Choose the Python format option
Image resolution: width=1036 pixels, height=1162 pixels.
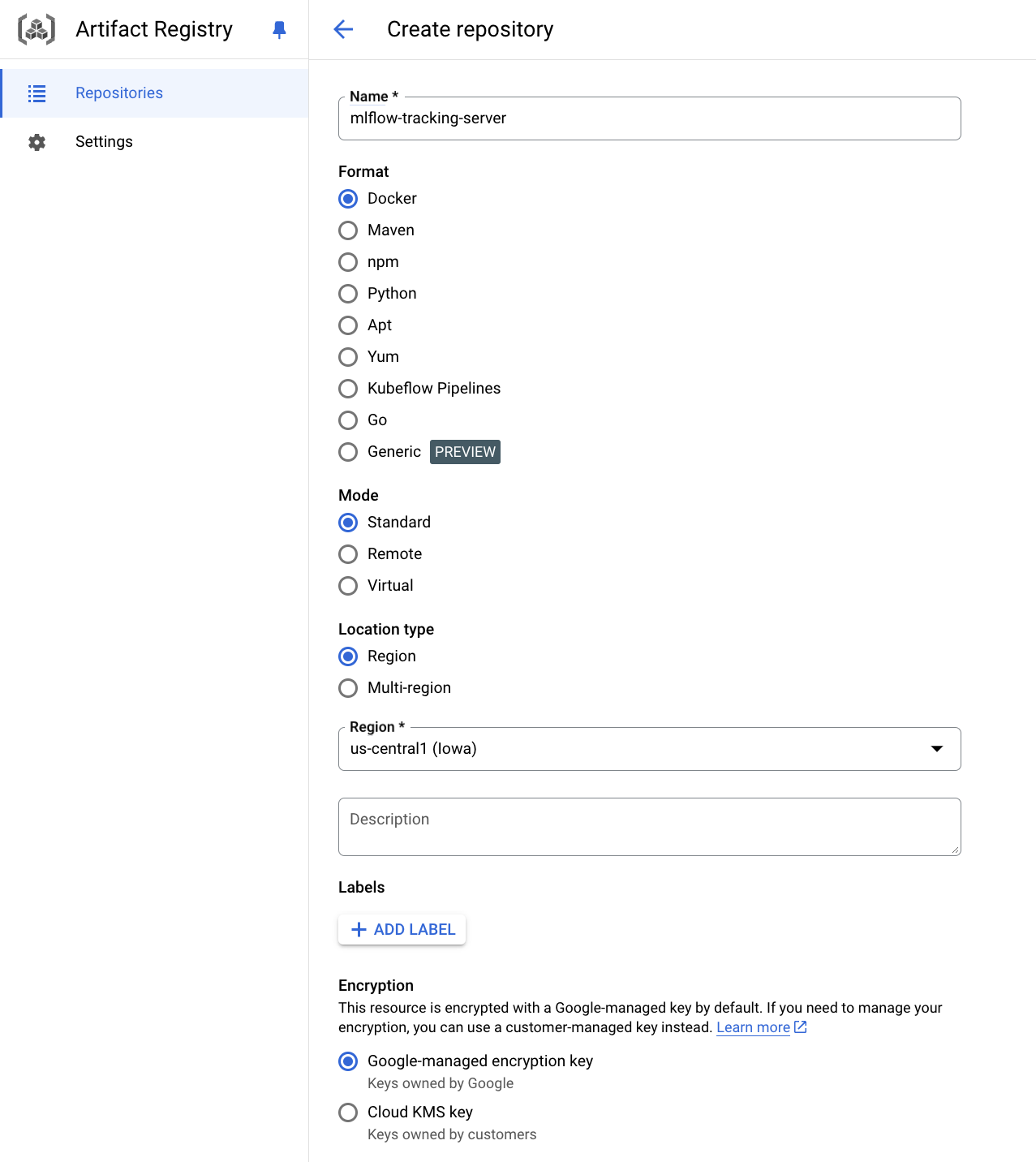click(x=348, y=294)
